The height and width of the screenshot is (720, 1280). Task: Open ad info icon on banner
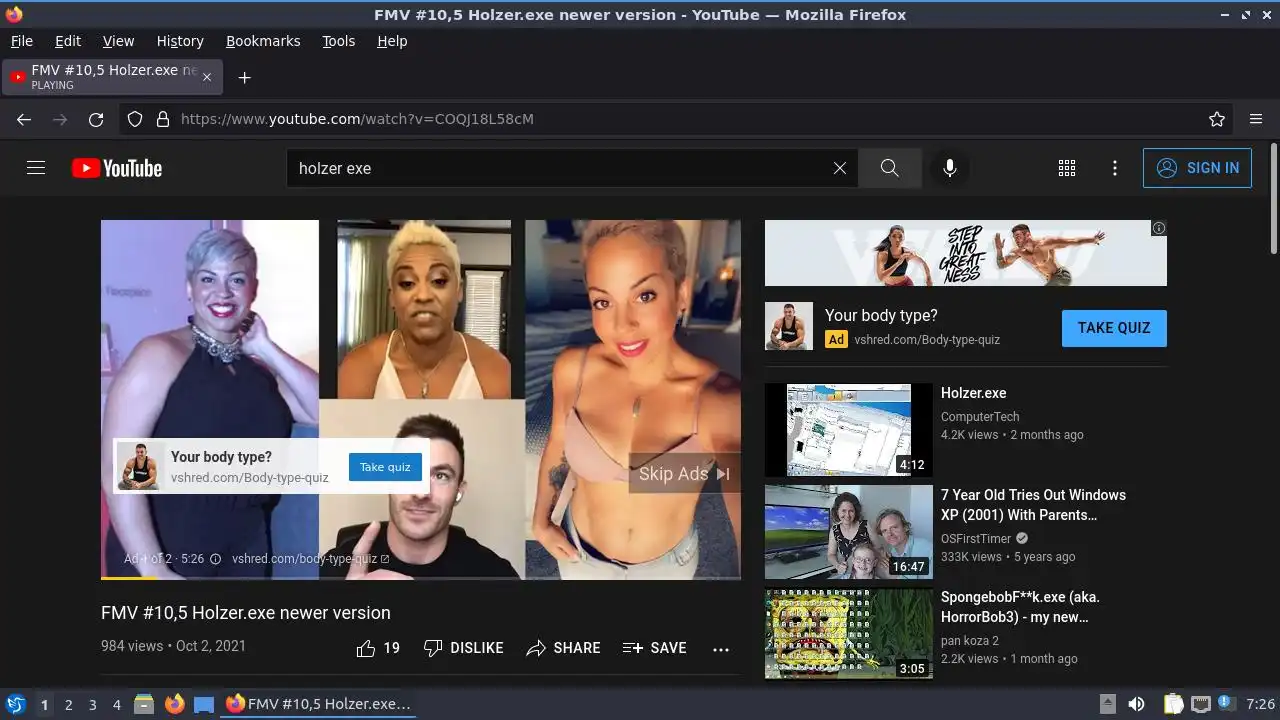(1159, 228)
